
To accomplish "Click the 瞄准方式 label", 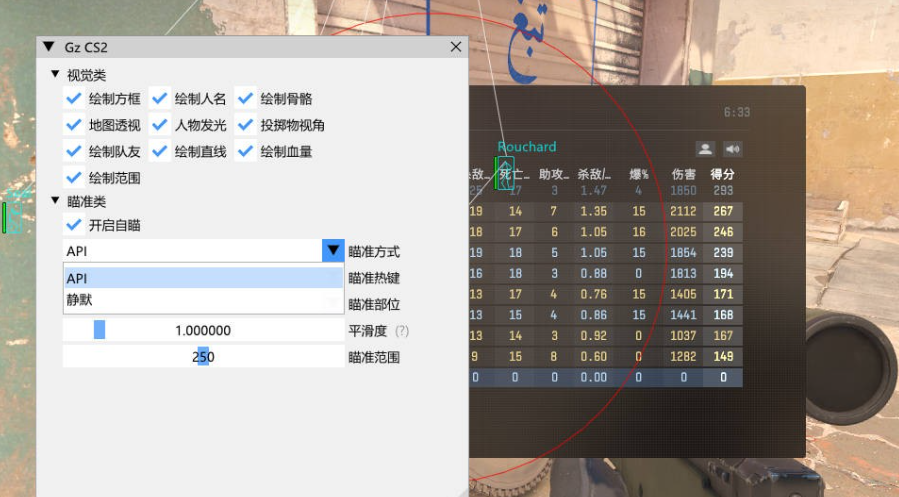I will [x=374, y=252].
